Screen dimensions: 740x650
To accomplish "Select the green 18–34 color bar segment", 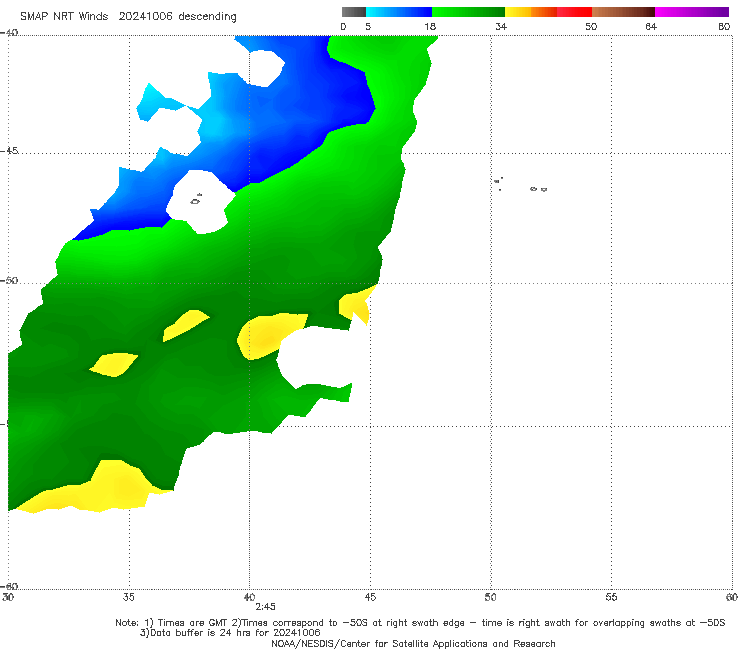I will pyautogui.click(x=468, y=12).
